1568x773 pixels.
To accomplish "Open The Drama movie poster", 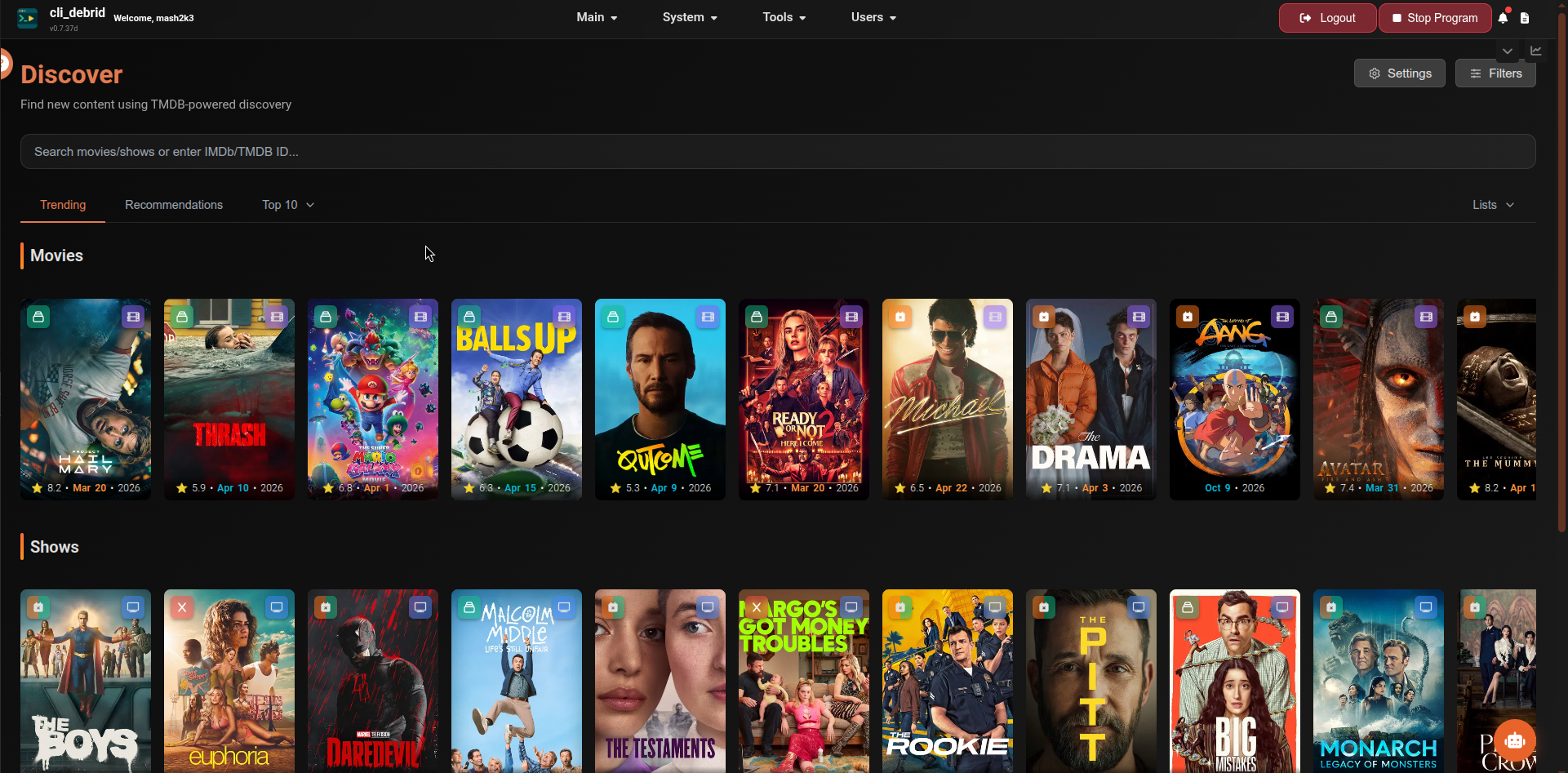I will pyautogui.click(x=1091, y=399).
